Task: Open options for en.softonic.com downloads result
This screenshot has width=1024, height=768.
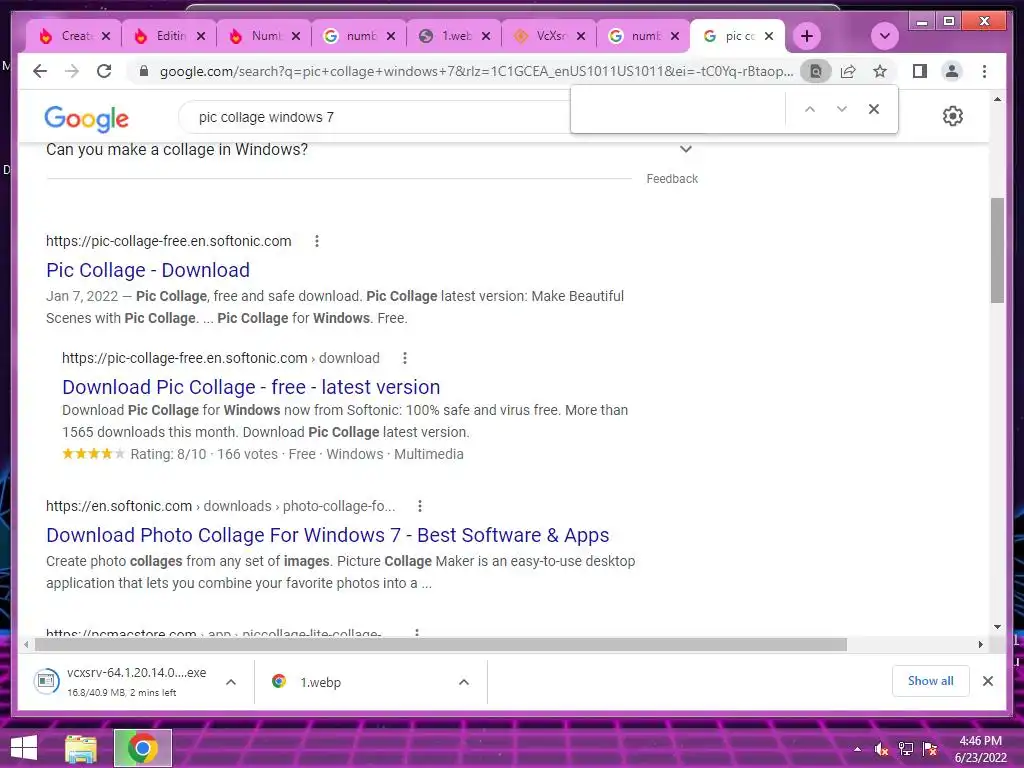Action: point(420,506)
